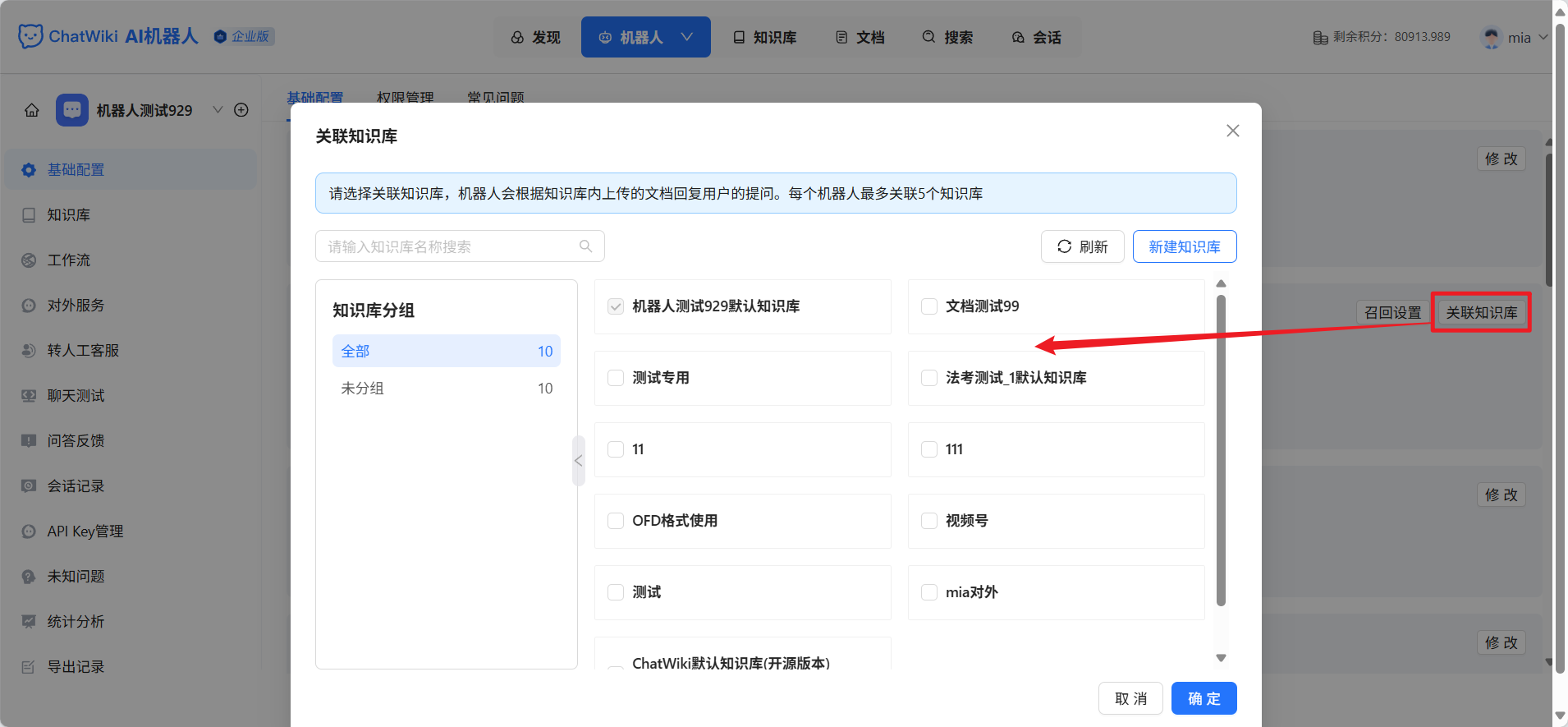
Task: Click the knowledge base list scrollbar down arrow
Action: tap(1221, 658)
